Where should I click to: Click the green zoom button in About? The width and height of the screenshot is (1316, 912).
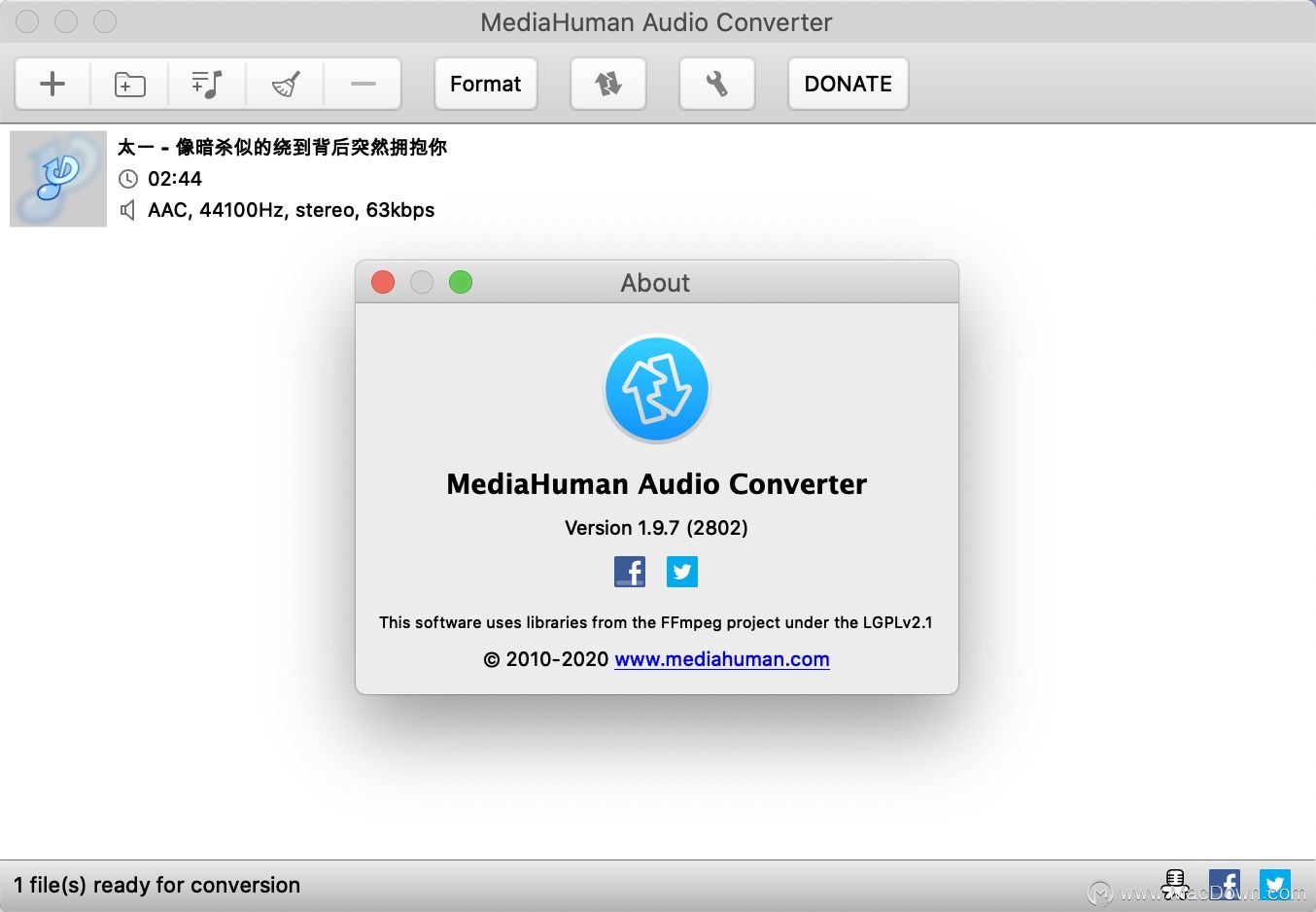point(461,282)
